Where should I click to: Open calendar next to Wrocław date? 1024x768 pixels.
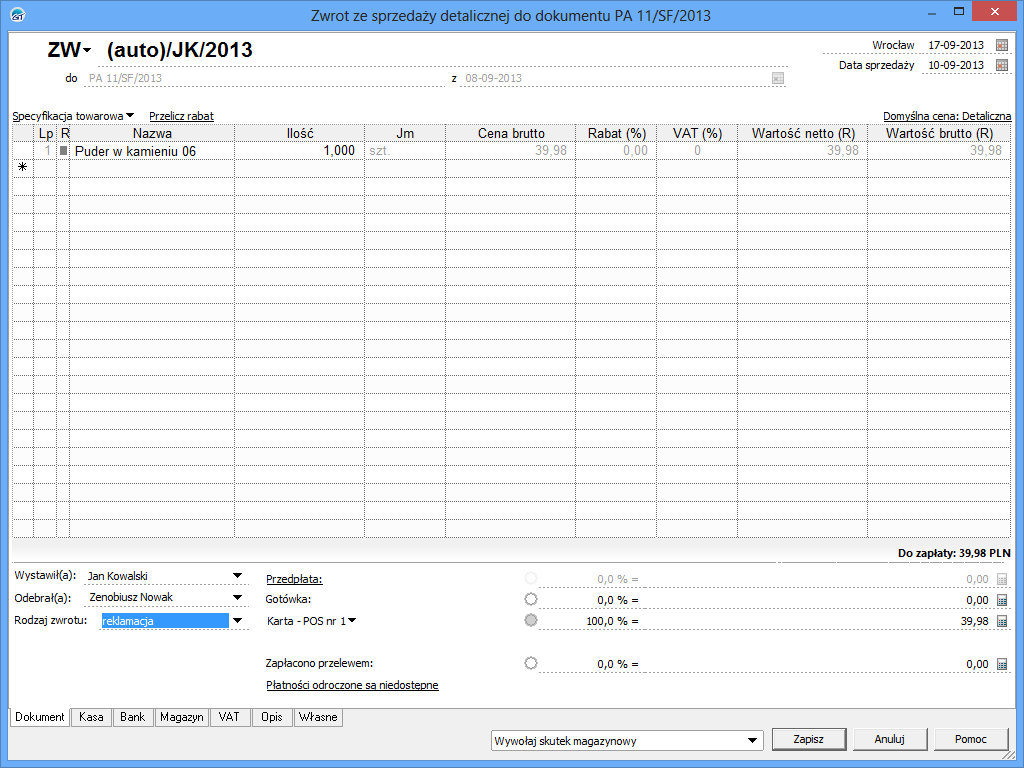[1002, 45]
